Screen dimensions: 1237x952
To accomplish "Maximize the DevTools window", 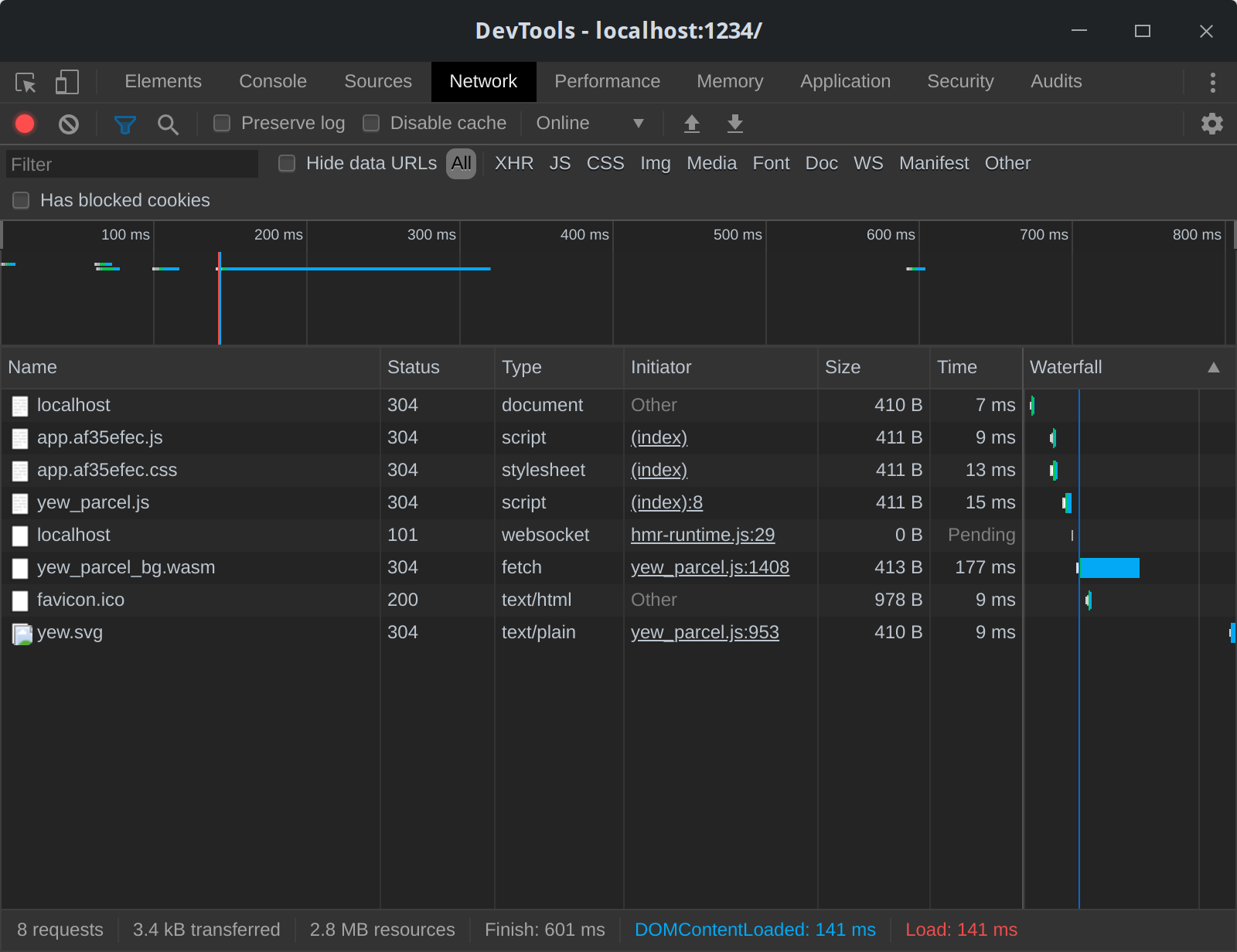I will (1143, 31).
